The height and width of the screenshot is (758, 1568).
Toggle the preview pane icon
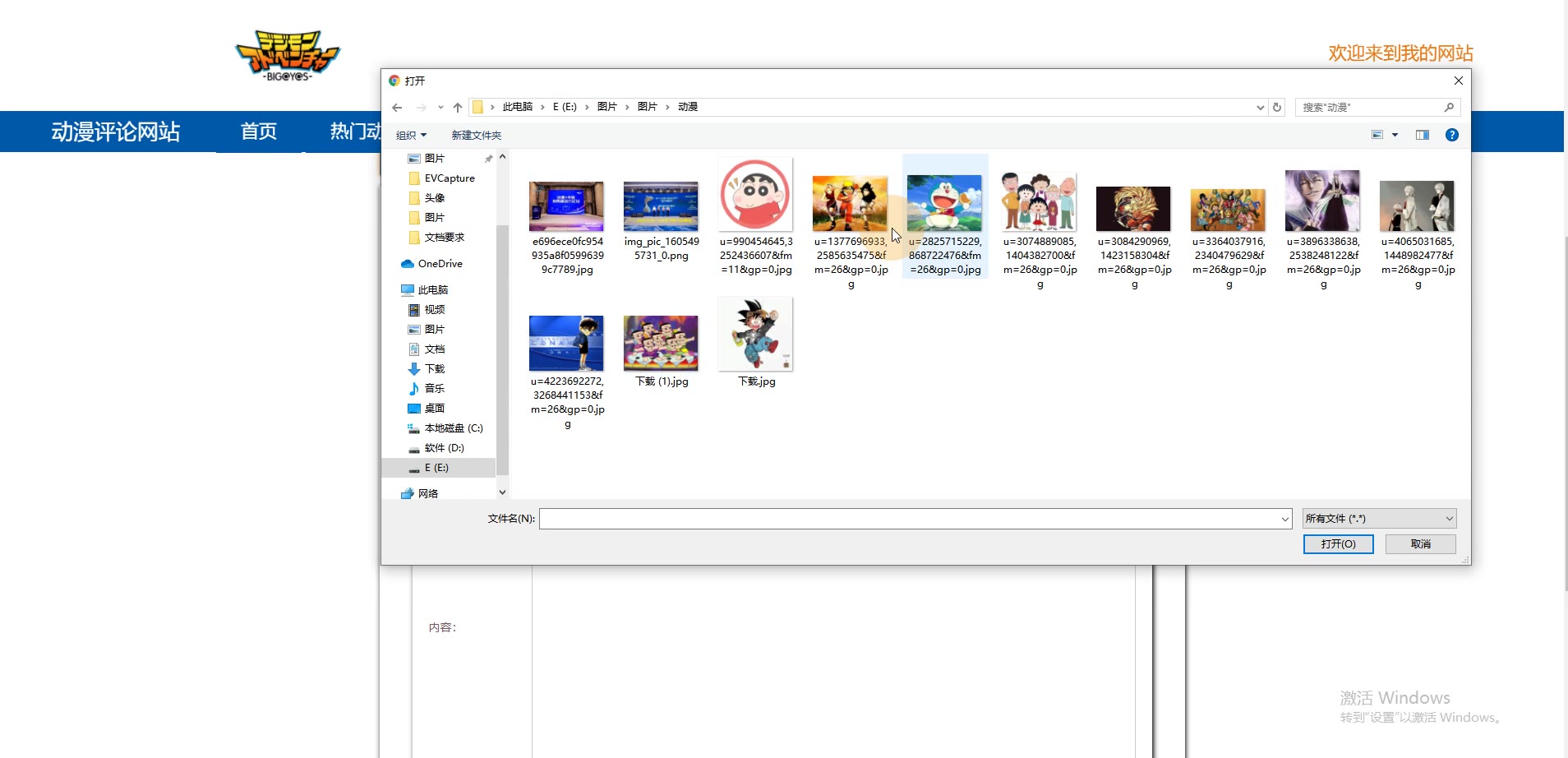pyautogui.click(x=1423, y=135)
